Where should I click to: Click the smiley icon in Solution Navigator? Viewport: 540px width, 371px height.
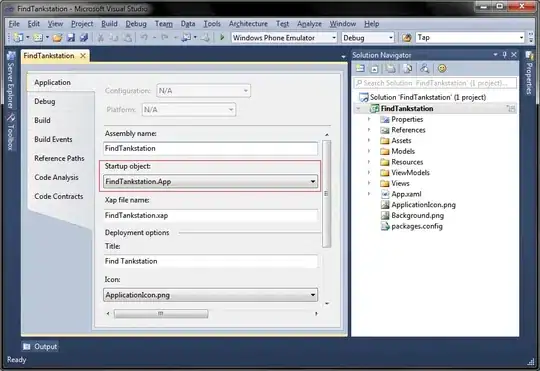tap(442, 69)
